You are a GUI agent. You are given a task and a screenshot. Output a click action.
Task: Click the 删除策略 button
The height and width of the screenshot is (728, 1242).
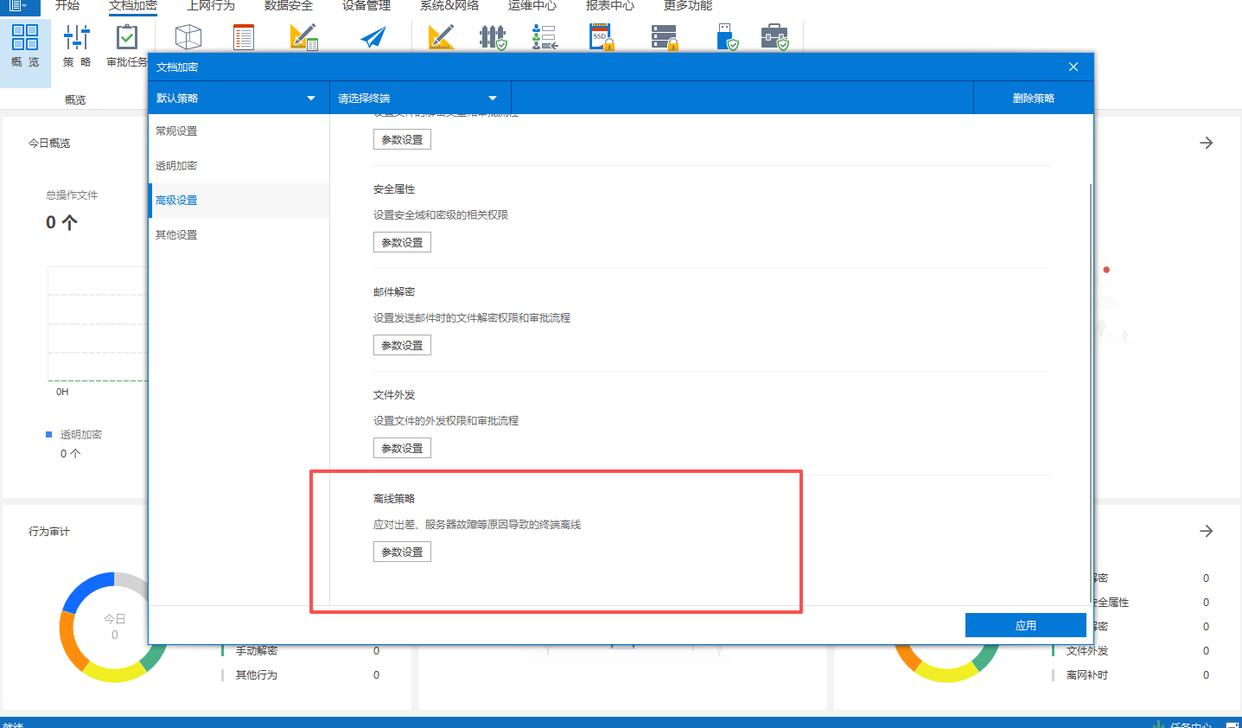[x=1033, y=98]
